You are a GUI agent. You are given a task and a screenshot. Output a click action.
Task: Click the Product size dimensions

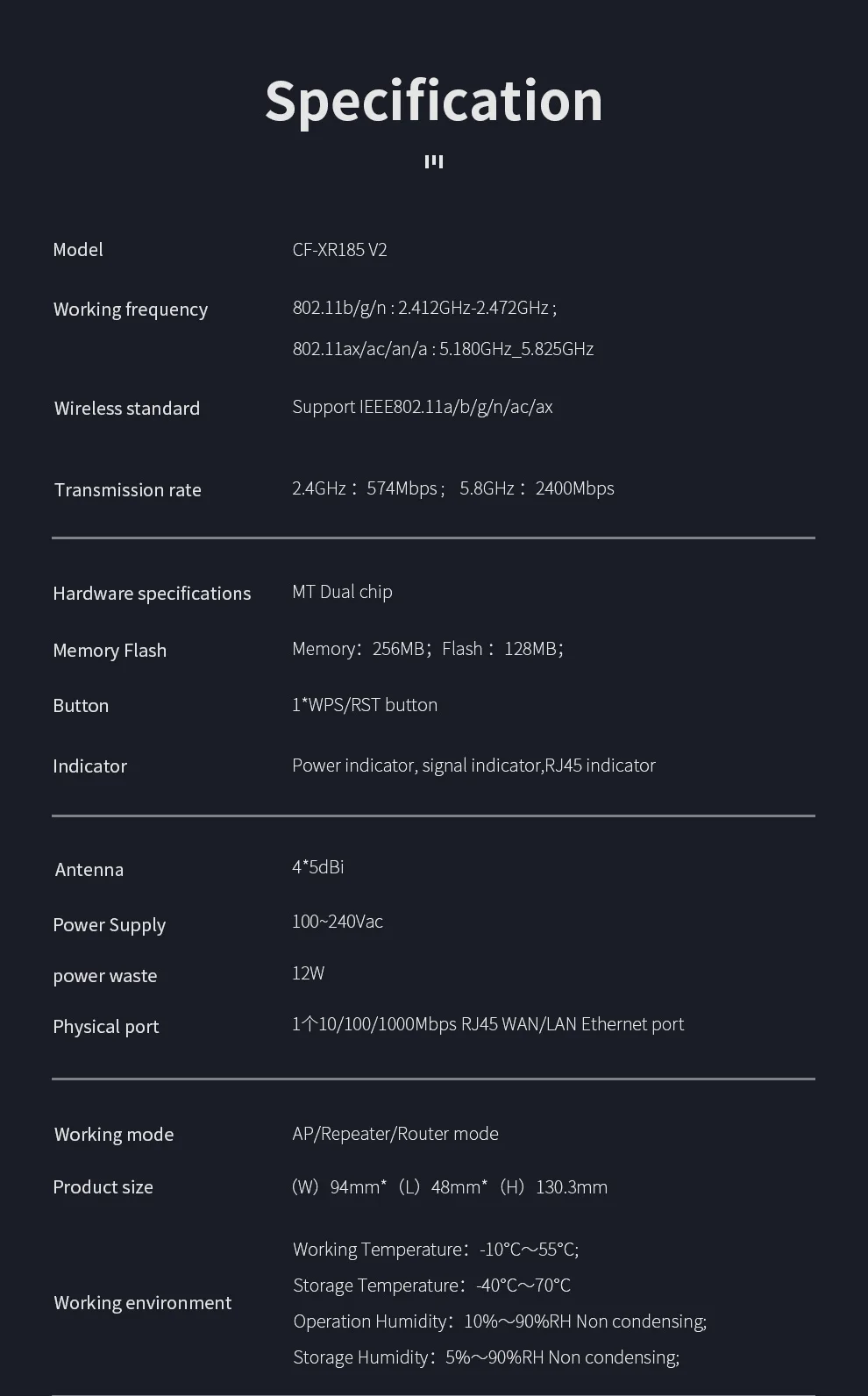tap(450, 1187)
